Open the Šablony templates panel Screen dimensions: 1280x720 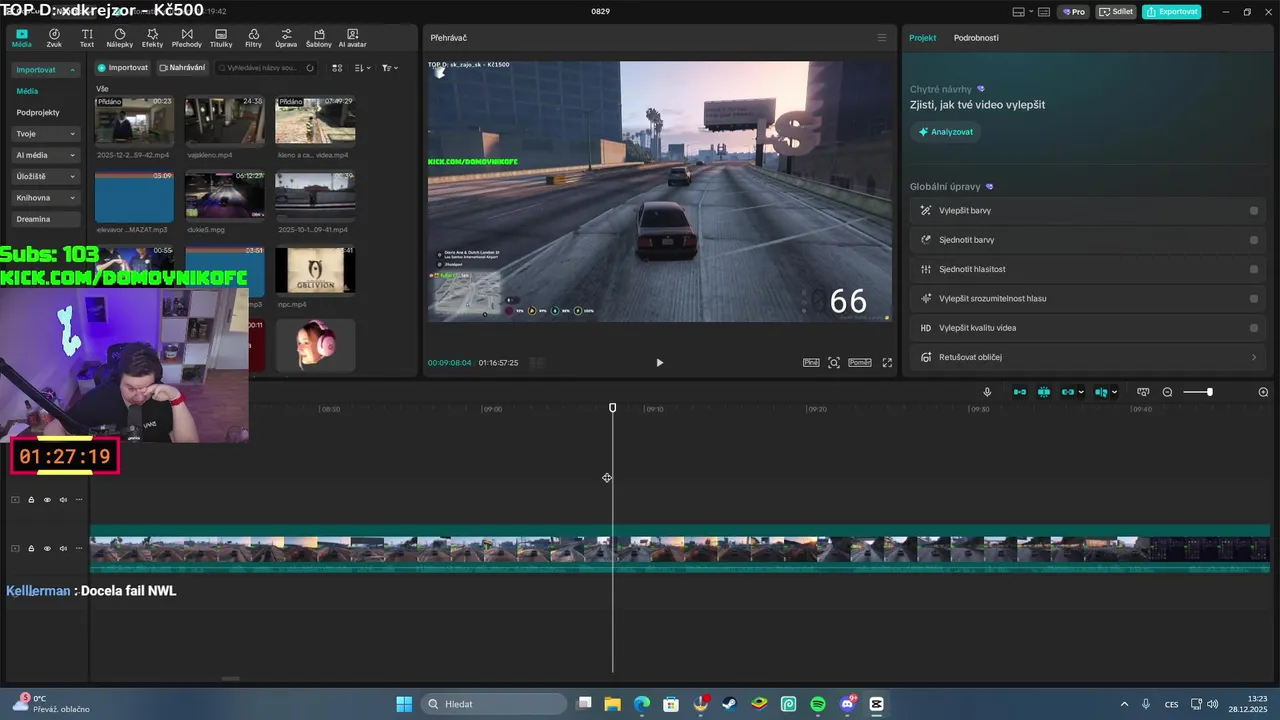click(319, 38)
